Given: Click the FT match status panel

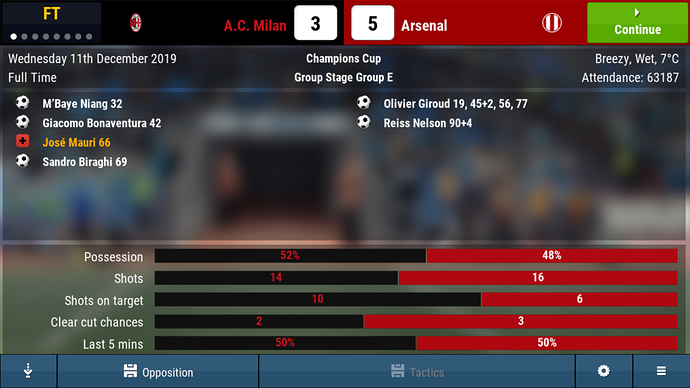Looking at the screenshot, I should coord(51,22).
